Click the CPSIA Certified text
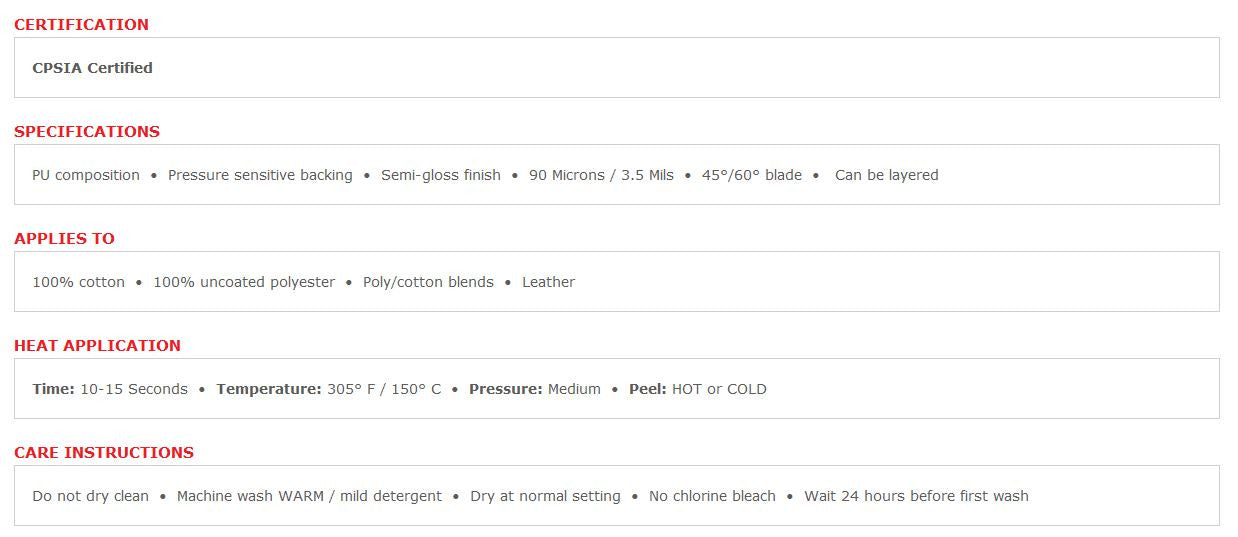The width and height of the screenshot is (1238, 537). (x=92, y=68)
